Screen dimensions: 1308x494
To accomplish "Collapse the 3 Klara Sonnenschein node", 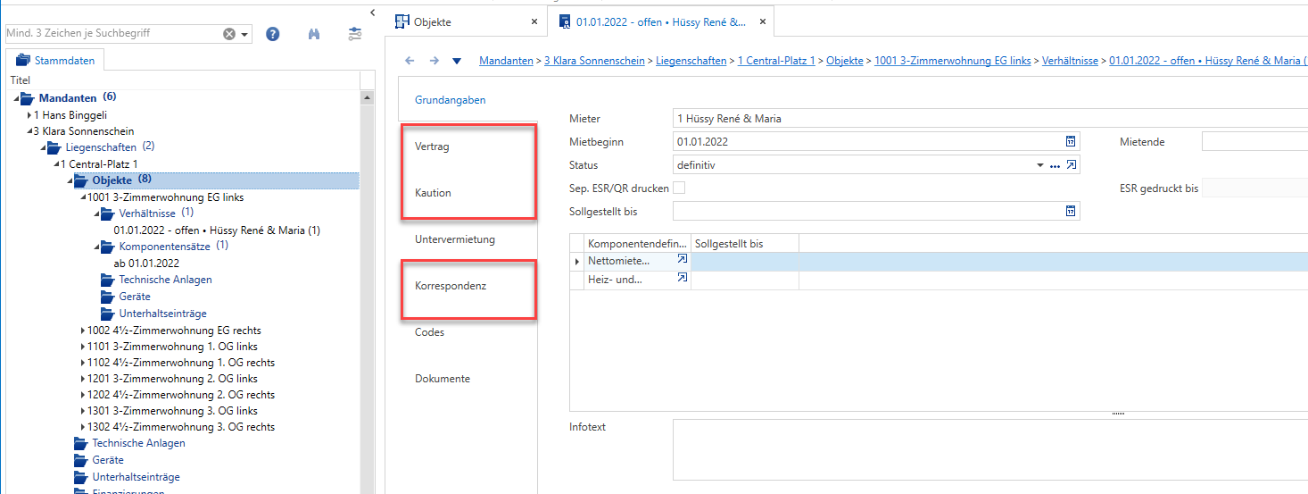I will pos(30,131).
